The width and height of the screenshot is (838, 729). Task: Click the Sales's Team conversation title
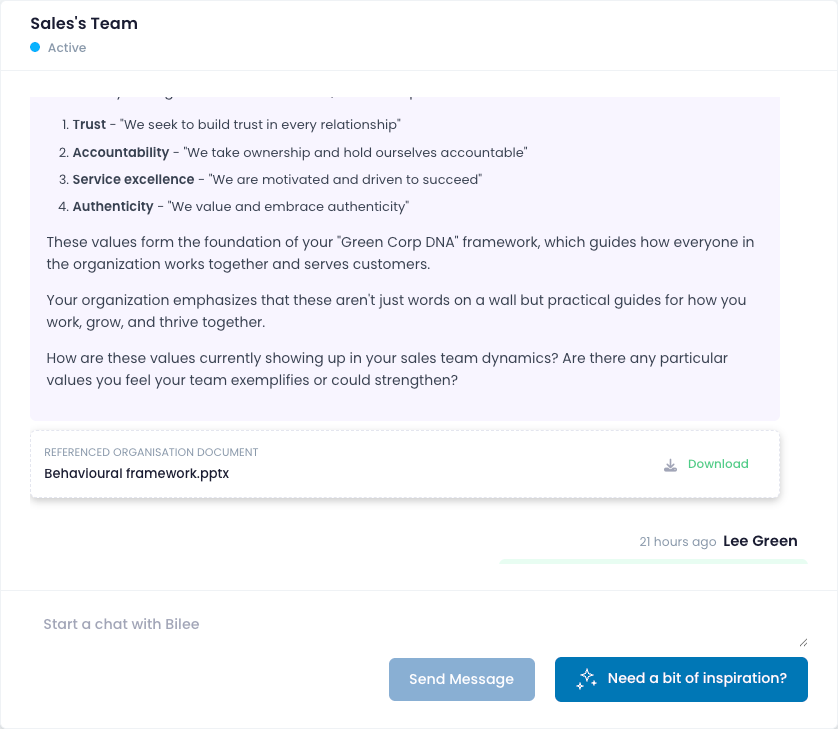pyautogui.click(x=84, y=22)
